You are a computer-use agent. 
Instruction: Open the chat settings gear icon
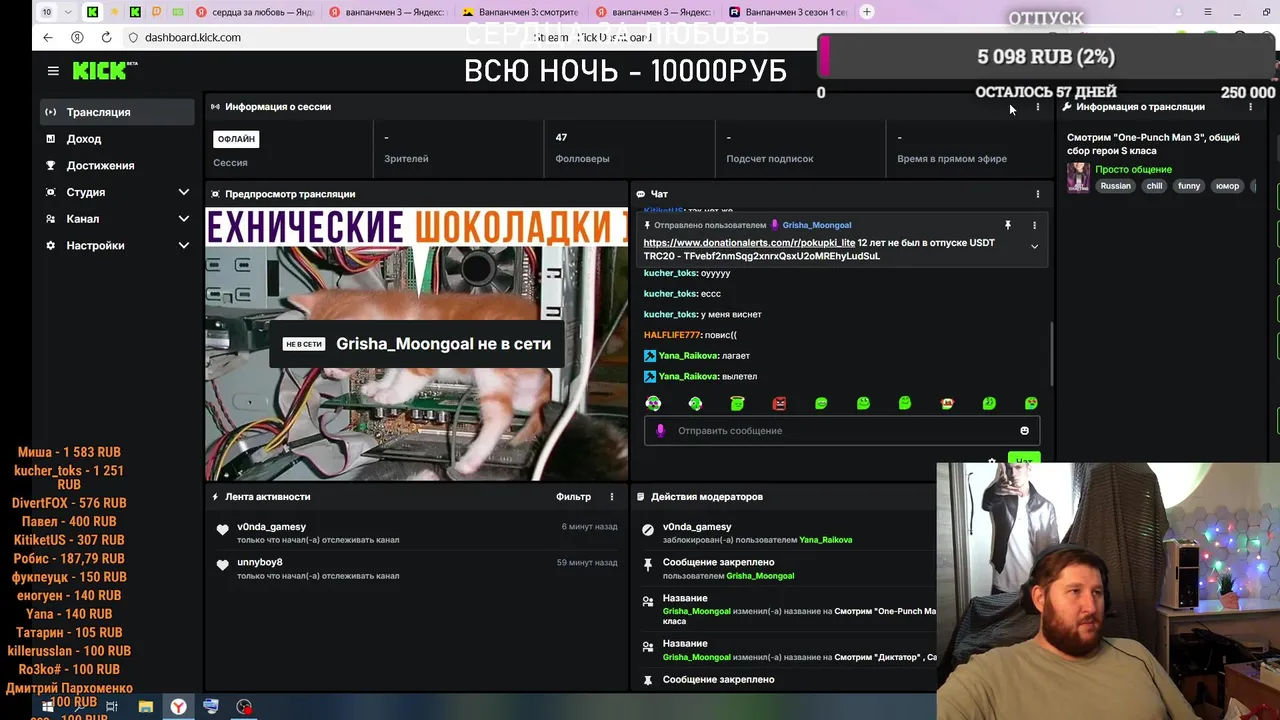pyautogui.click(x=992, y=462)
